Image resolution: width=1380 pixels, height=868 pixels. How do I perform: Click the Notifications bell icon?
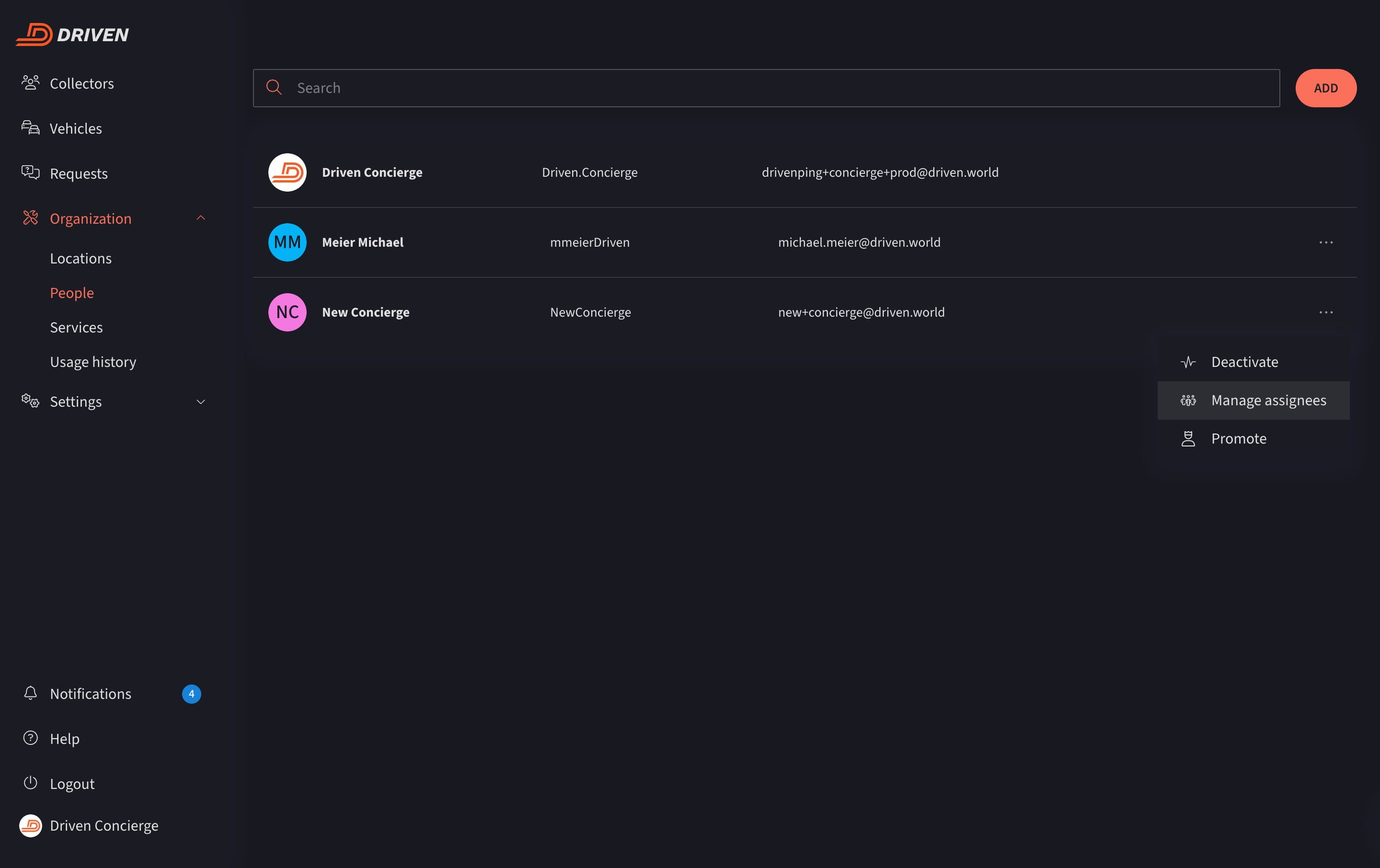[x=30, y=693]
